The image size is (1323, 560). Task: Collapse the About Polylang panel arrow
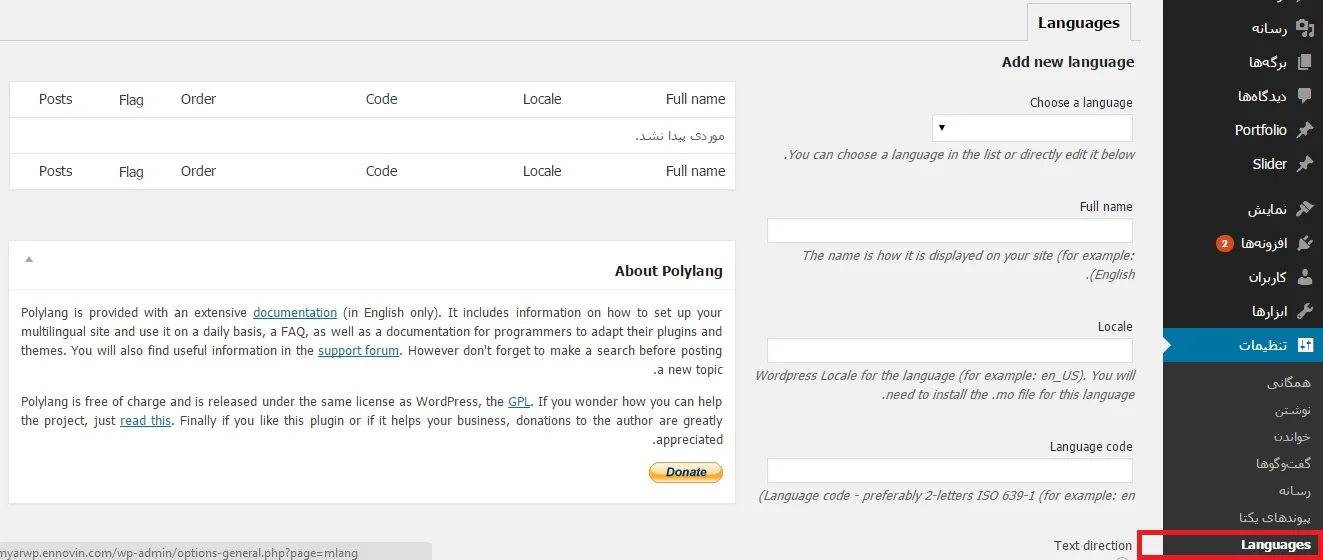tap(29, 259)
